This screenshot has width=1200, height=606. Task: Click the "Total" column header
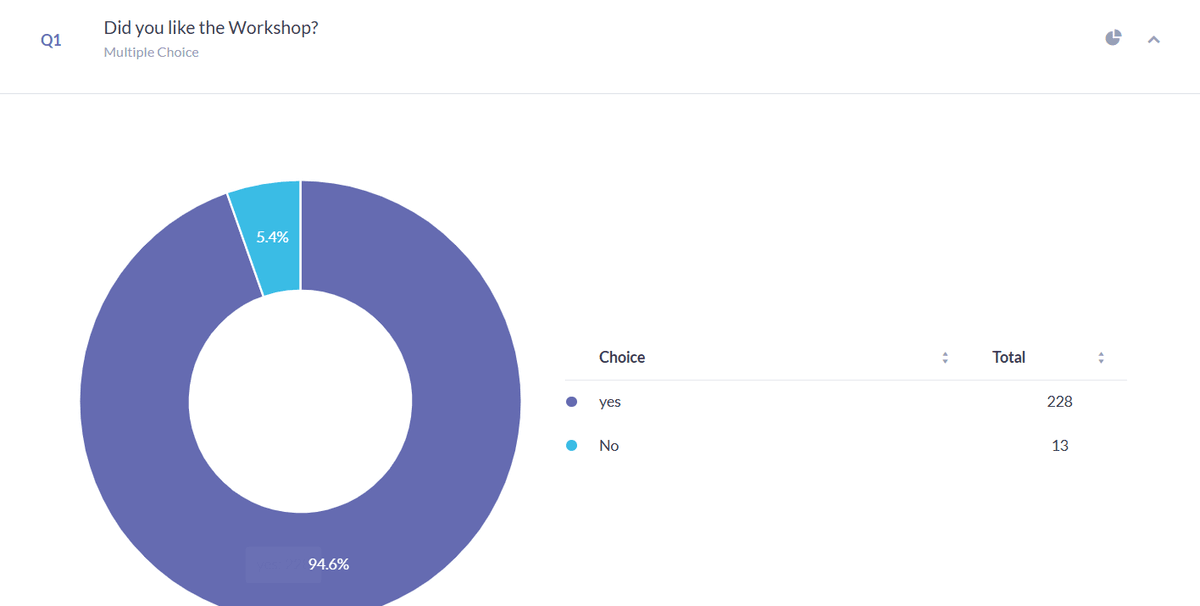tap(1008, 357)
